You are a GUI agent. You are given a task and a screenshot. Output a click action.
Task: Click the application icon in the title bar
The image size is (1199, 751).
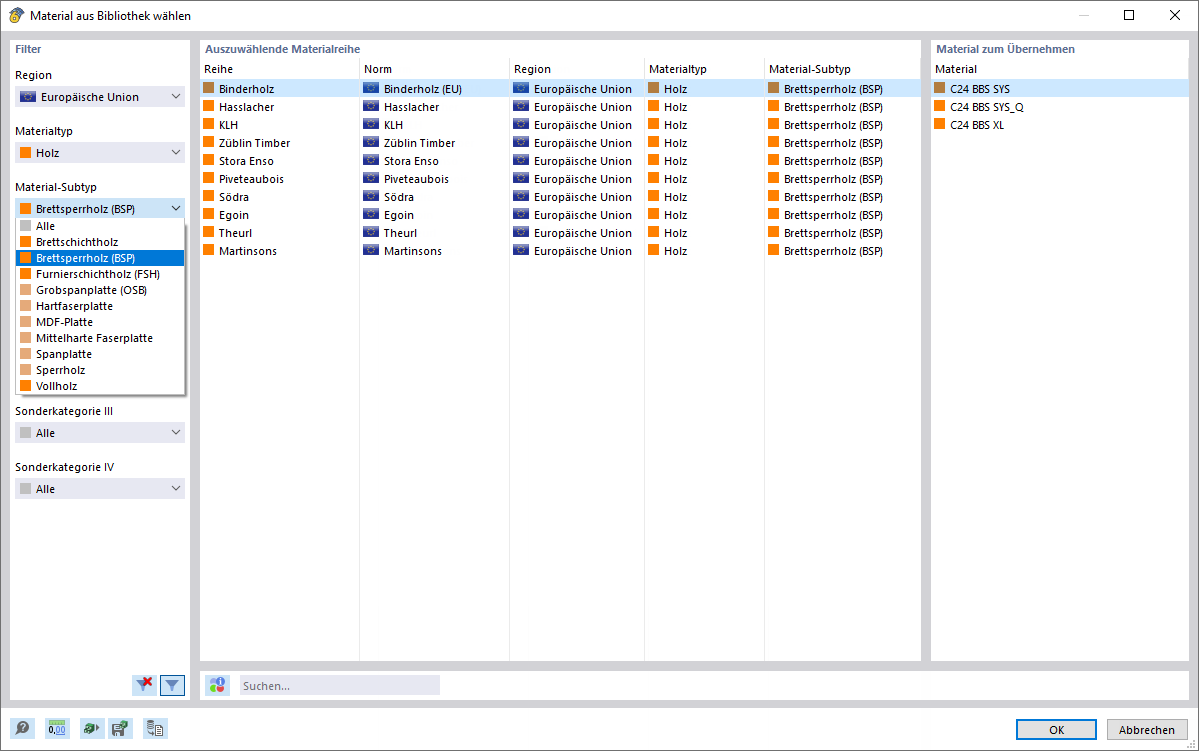tap(16, 15)
